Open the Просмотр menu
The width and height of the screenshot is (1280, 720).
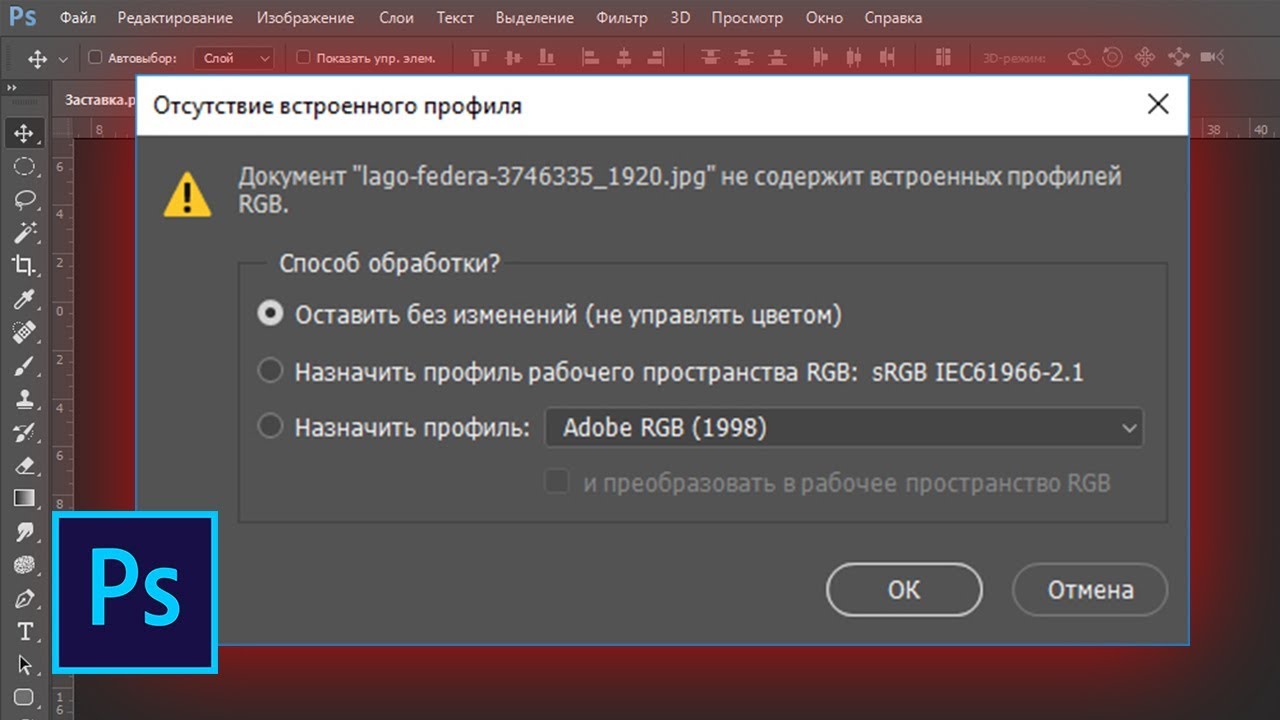click(x=749, y=18)
